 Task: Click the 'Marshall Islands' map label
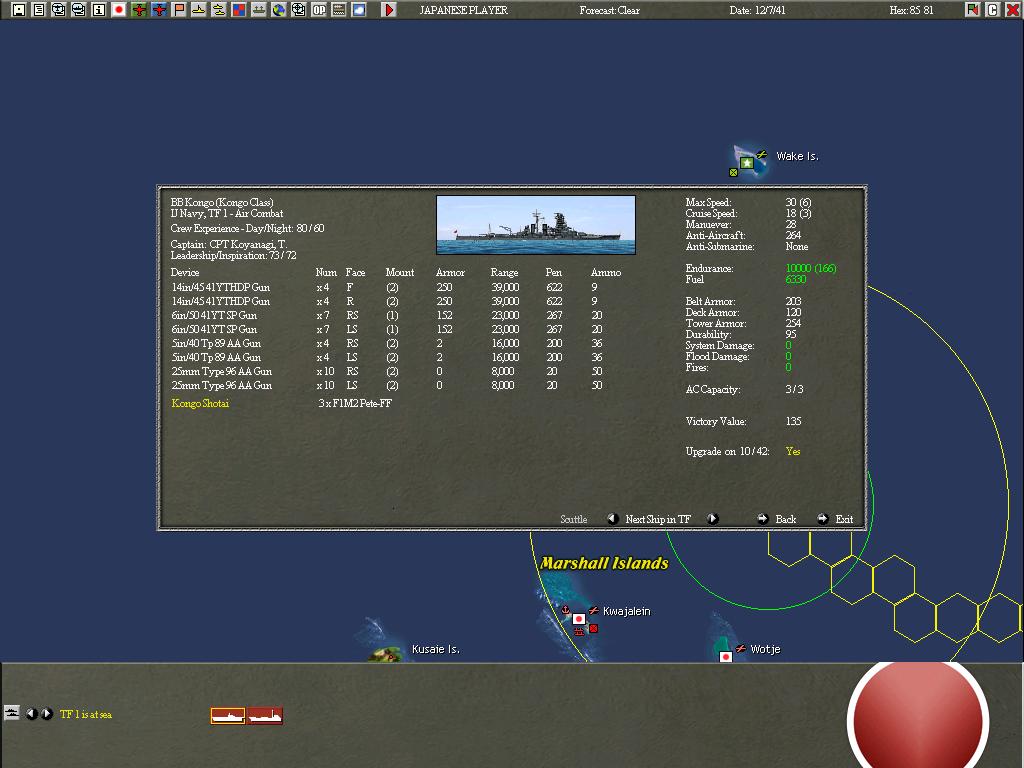(x=604, y=563)
